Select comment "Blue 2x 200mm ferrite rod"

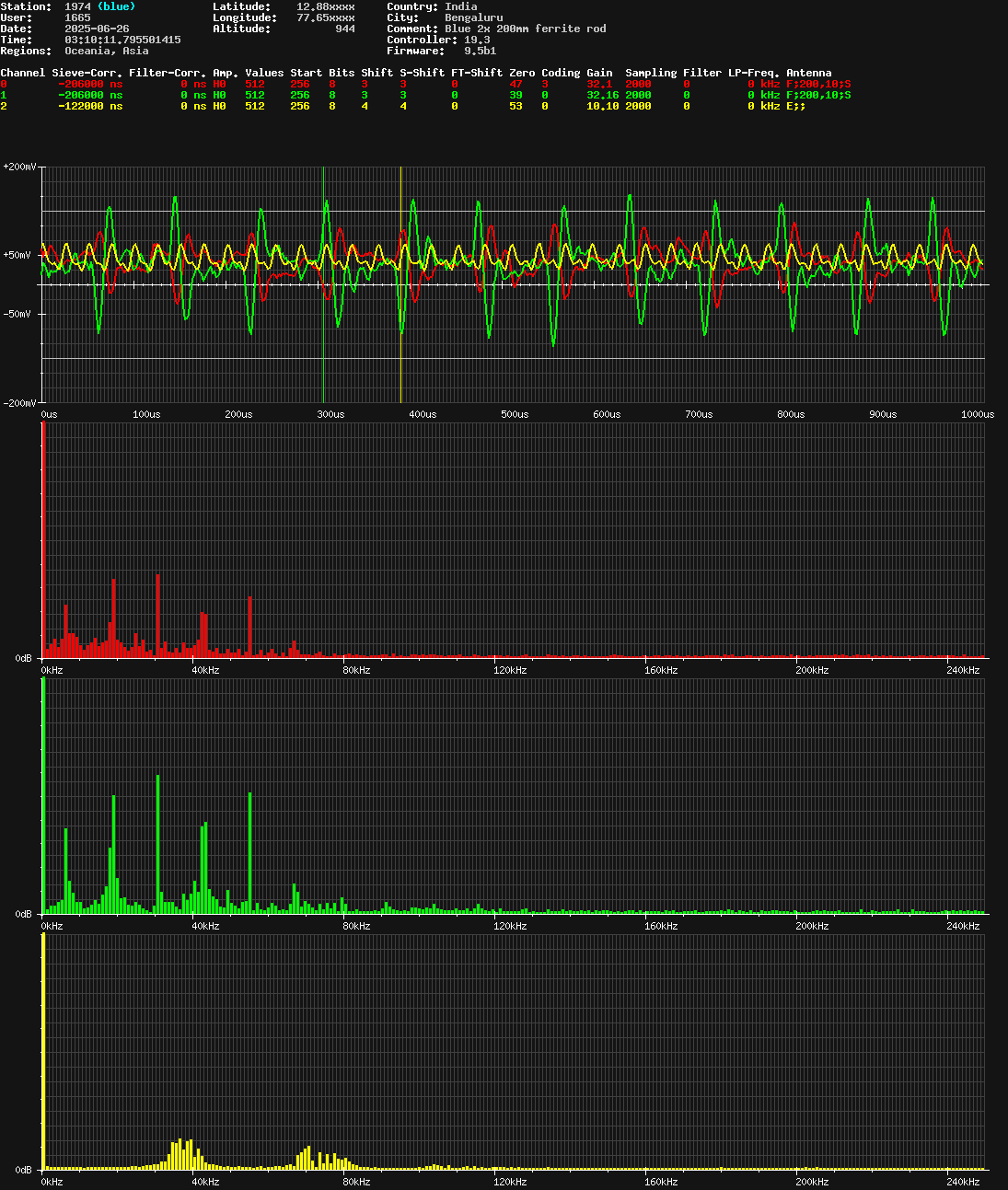pos(526,29)
